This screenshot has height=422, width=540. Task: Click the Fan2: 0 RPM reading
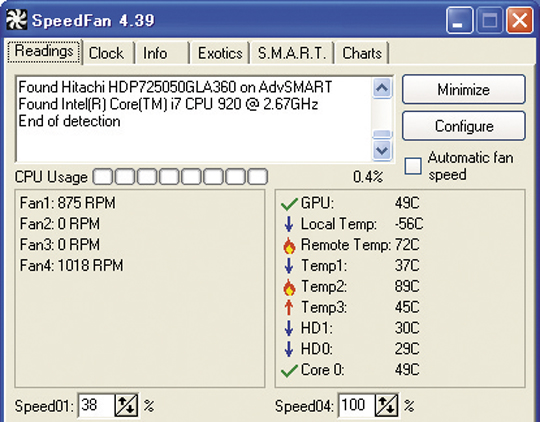coord(60,224)
